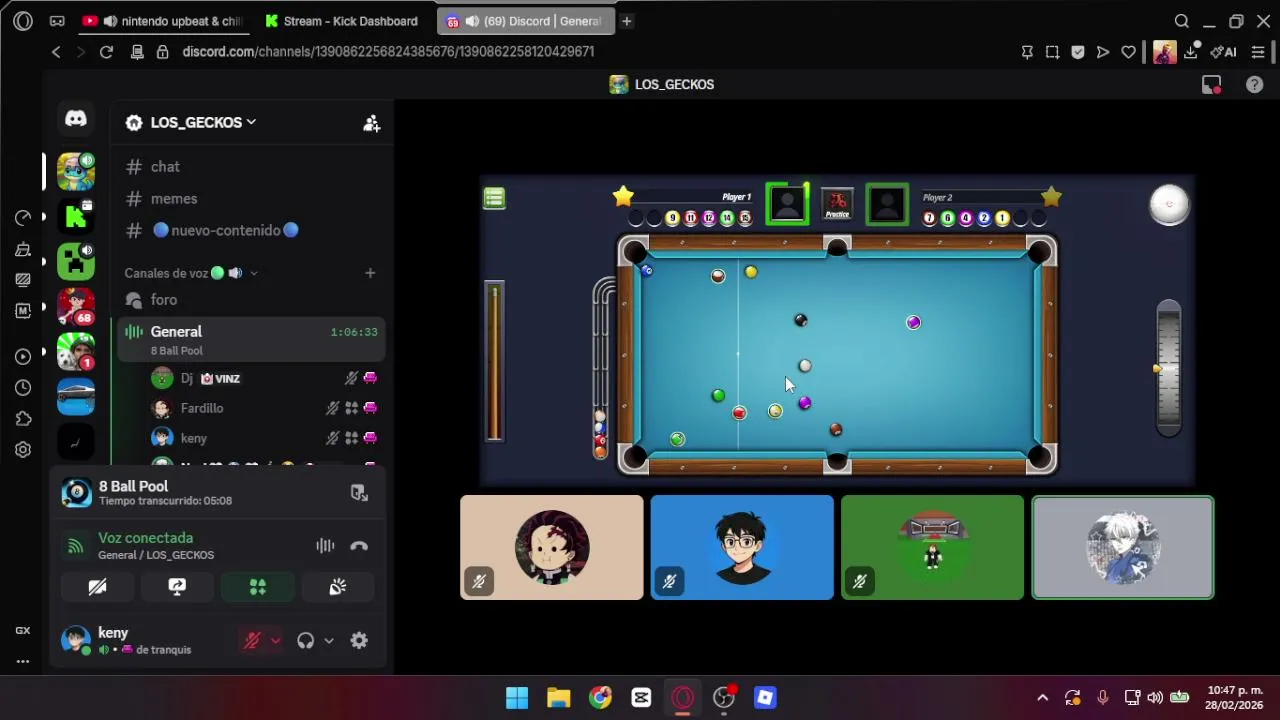Show hidden system tray icons
The image size is (1280, 720).
click(1042, 698)
